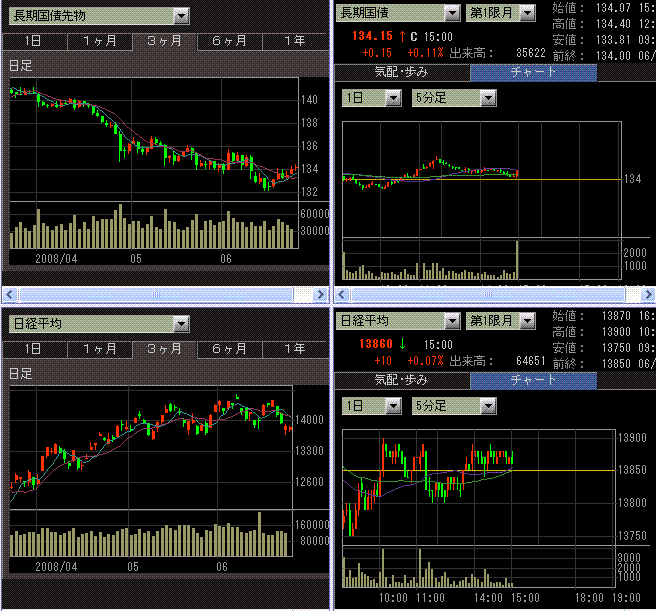Screen dimensions: 656x611
Task: Click right scroll arrow under 長期国債 intraday chart
Action: (648, 294)
